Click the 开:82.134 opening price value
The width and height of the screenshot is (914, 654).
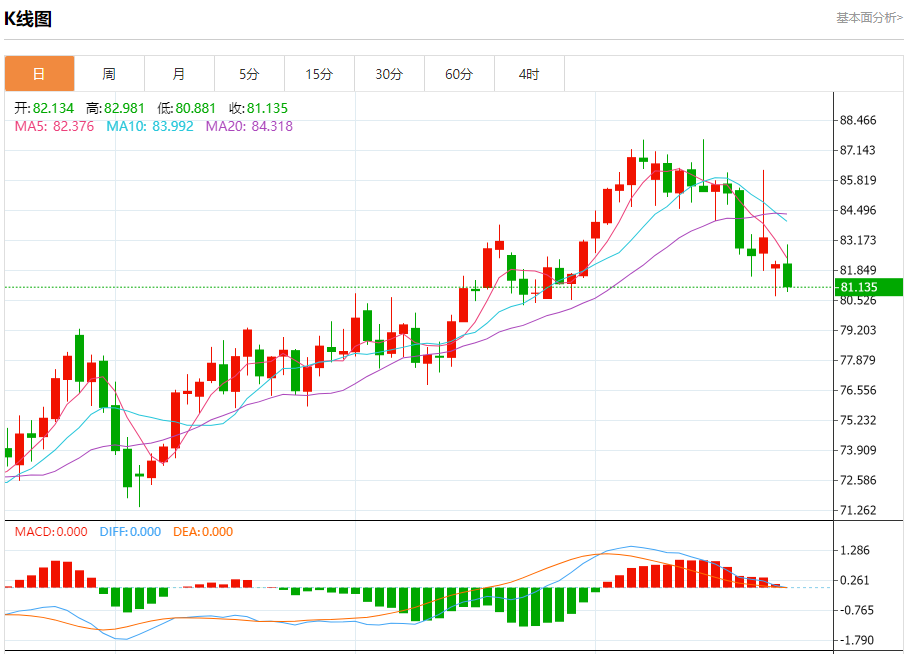coord(44,108)
